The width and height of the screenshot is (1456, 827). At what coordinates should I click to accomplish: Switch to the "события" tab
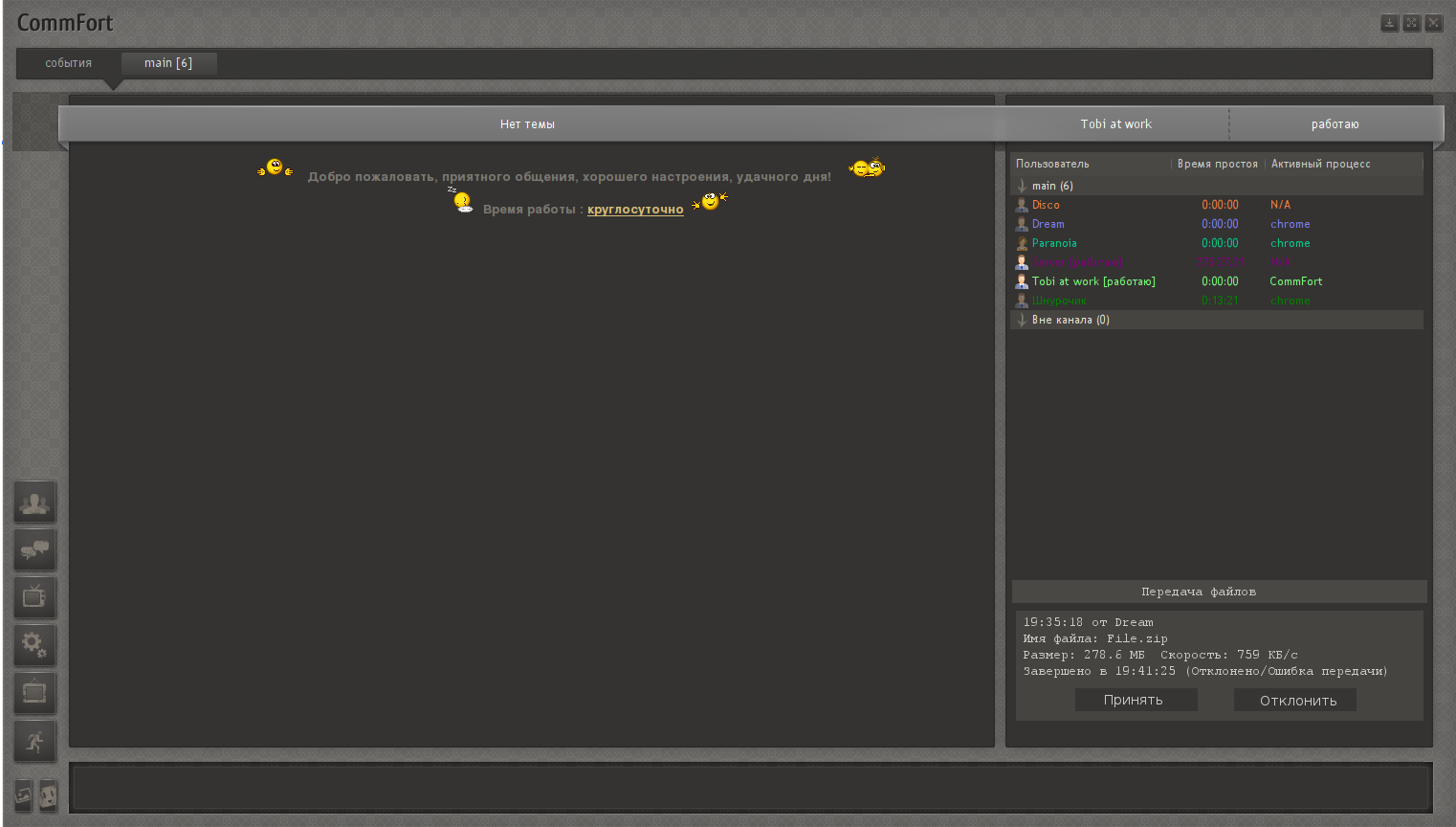tap(69, 63)
